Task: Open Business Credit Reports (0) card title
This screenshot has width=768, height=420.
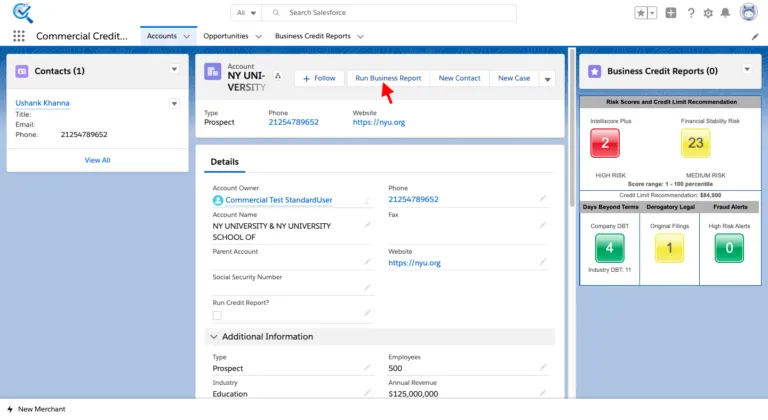Action: 662,71
